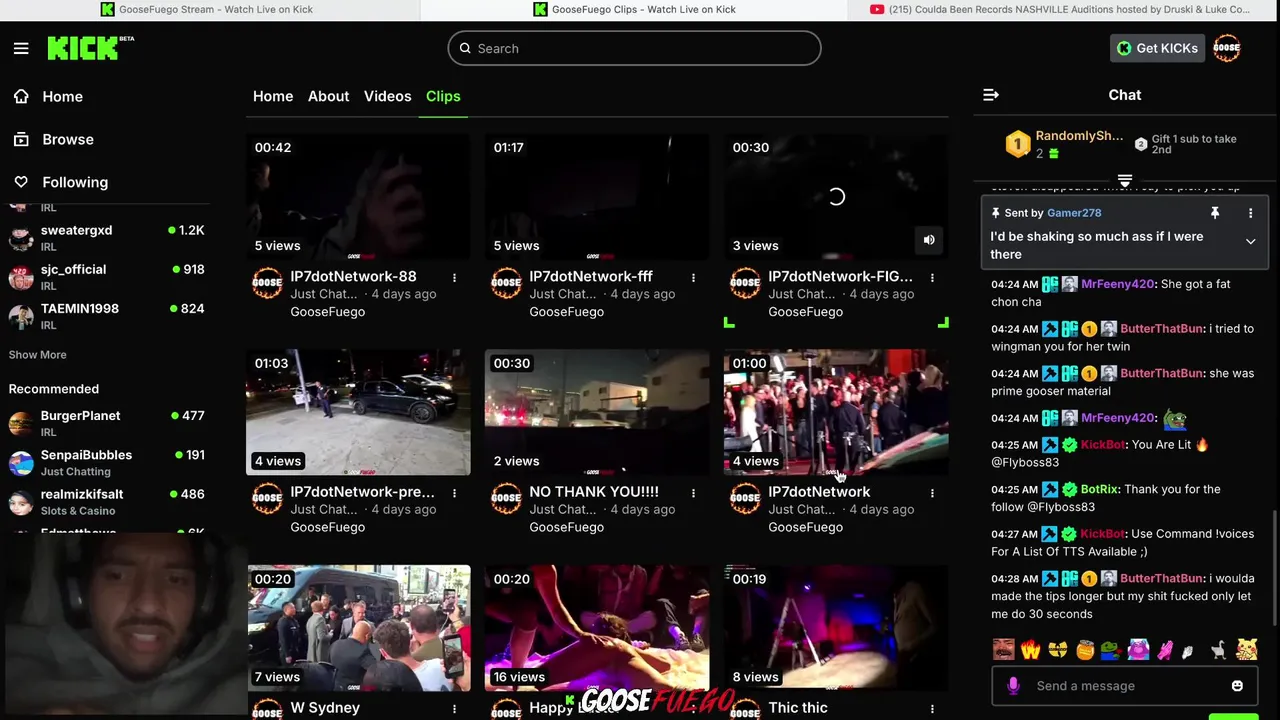Open options menu for NO THANK YOU clip
Screen dimensions: 1280x720
point(693,493)
